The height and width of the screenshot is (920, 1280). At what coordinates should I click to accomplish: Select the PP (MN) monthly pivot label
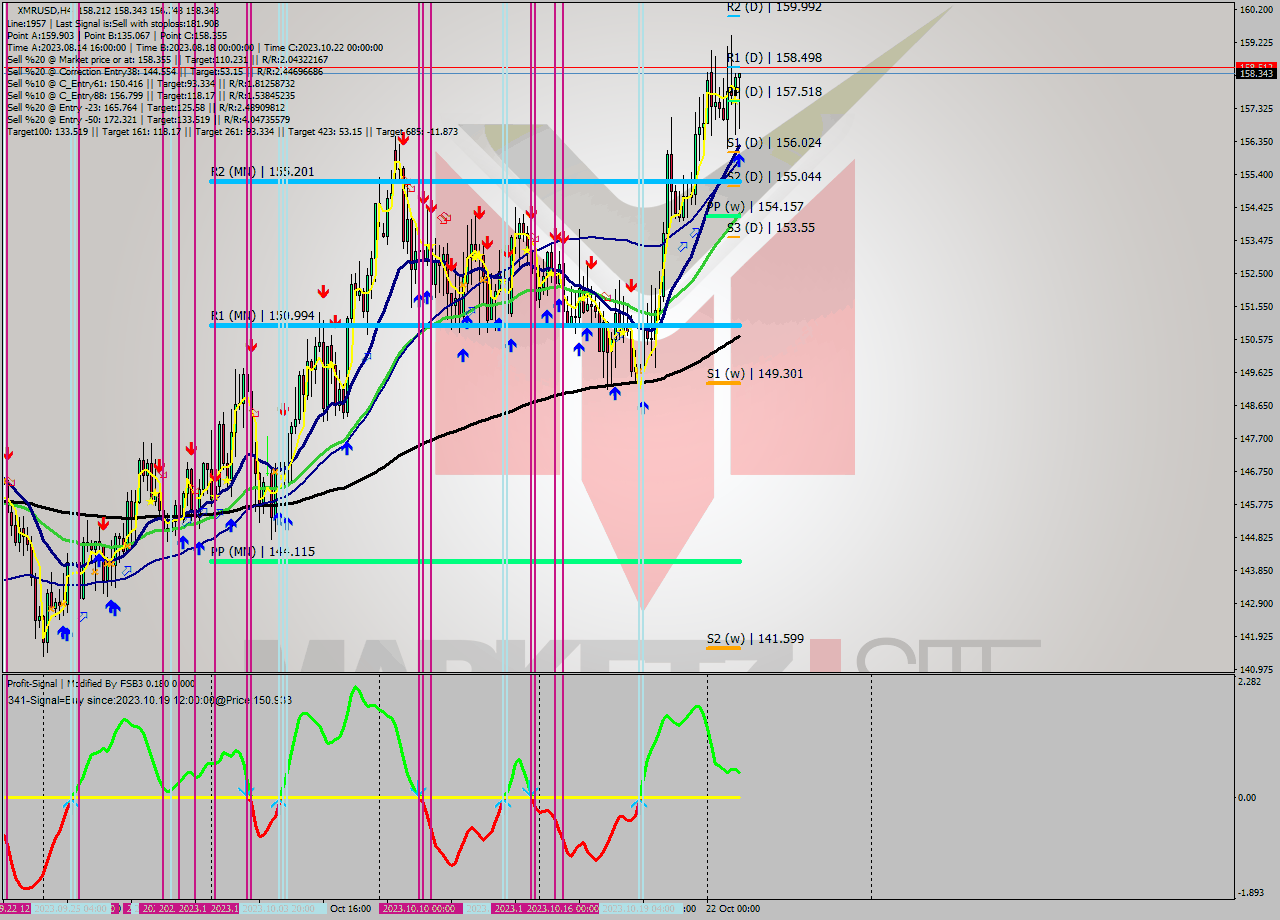(262, 552)
